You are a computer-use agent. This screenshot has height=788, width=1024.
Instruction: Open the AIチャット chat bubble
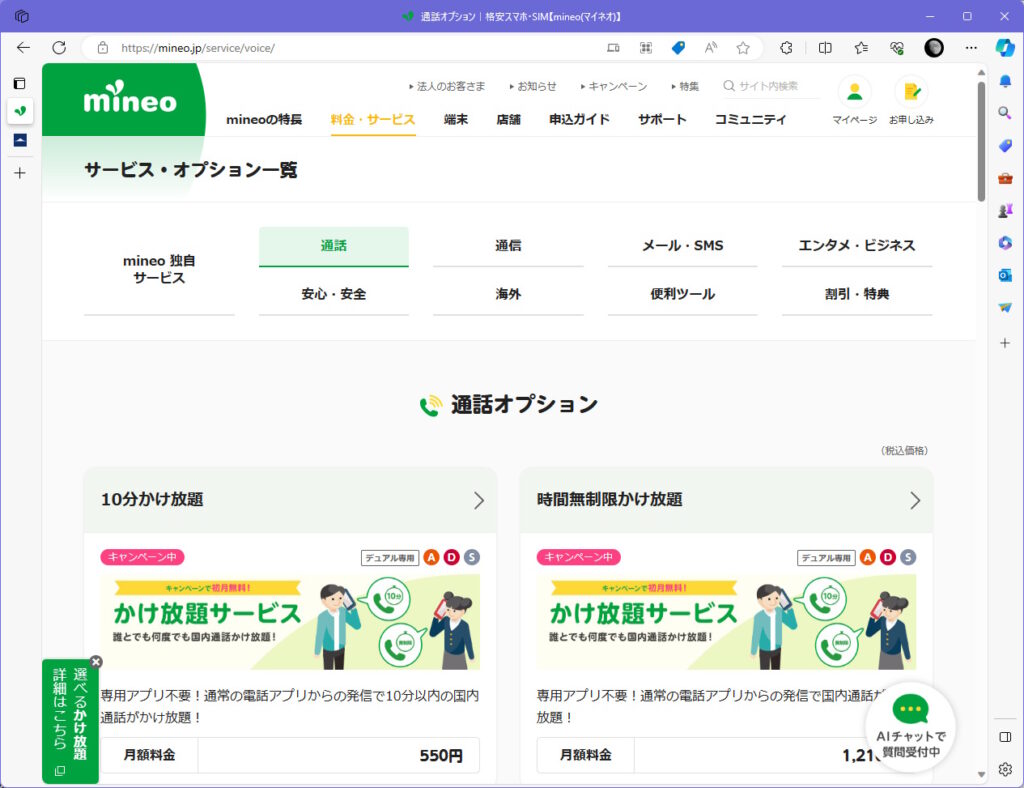point(910,729)
